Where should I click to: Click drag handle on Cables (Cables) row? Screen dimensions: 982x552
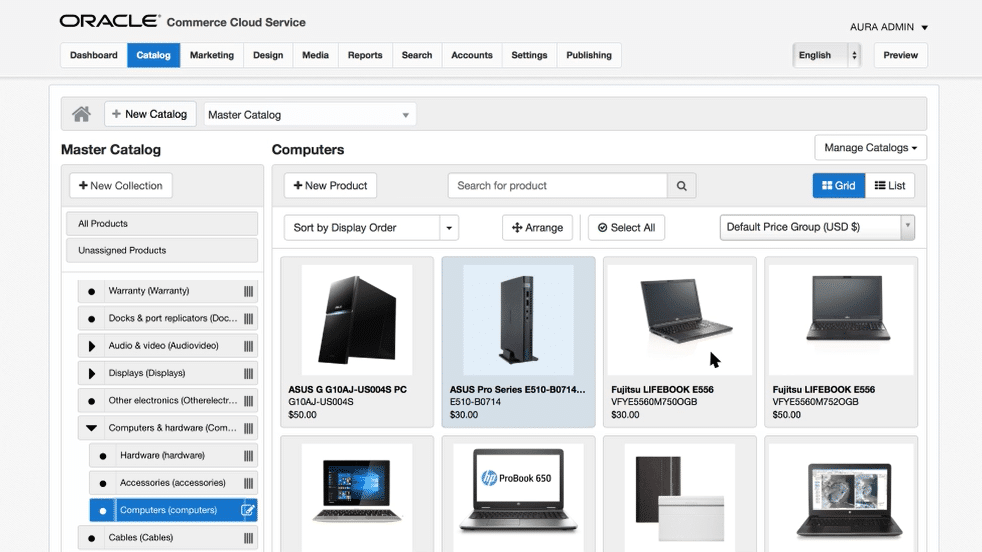249,538
